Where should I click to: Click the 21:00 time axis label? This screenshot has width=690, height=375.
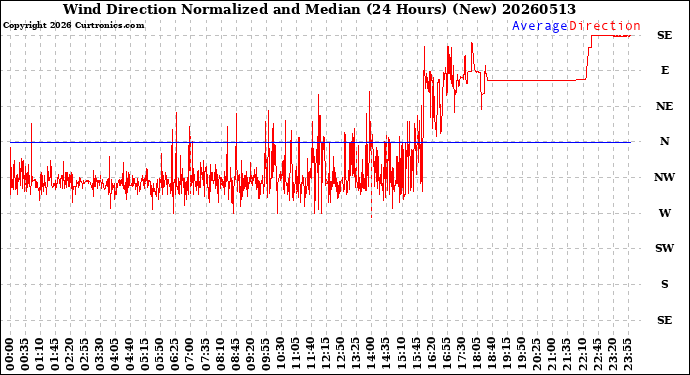[x=551, y=354]
